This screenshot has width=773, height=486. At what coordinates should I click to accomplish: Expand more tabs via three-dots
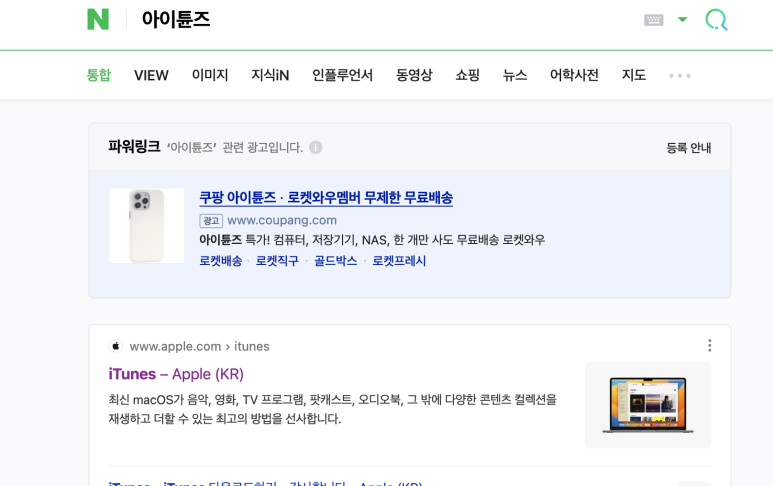[680, 76]
